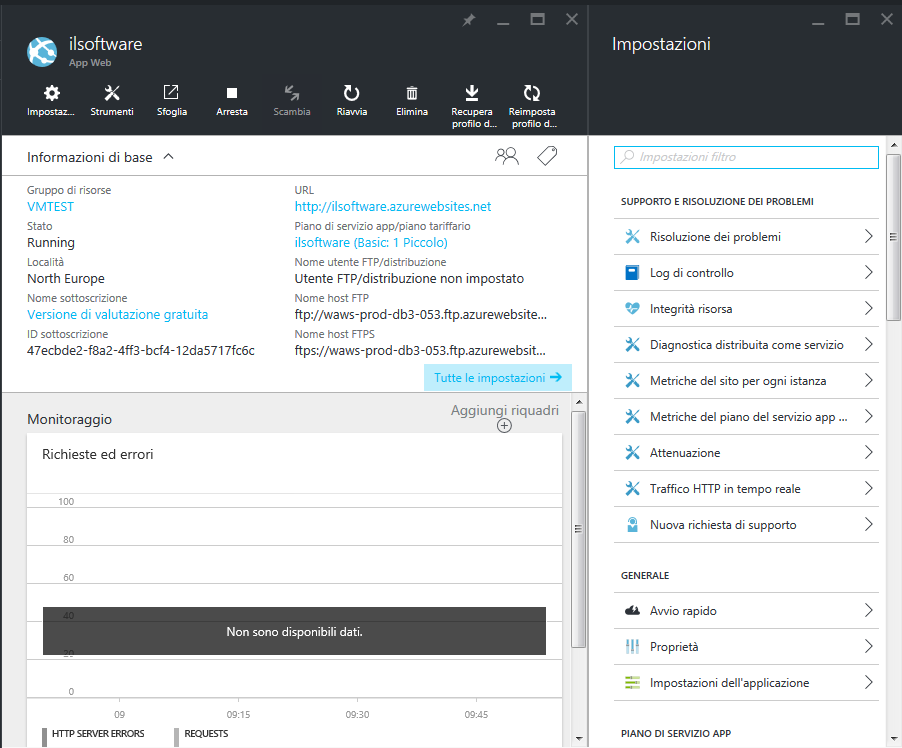The width and height of the screenshot is (902, 748).
Task: Click the subscription ID 47ecbde2-f8a2-4ff3 text
Action: click(141, 350)
